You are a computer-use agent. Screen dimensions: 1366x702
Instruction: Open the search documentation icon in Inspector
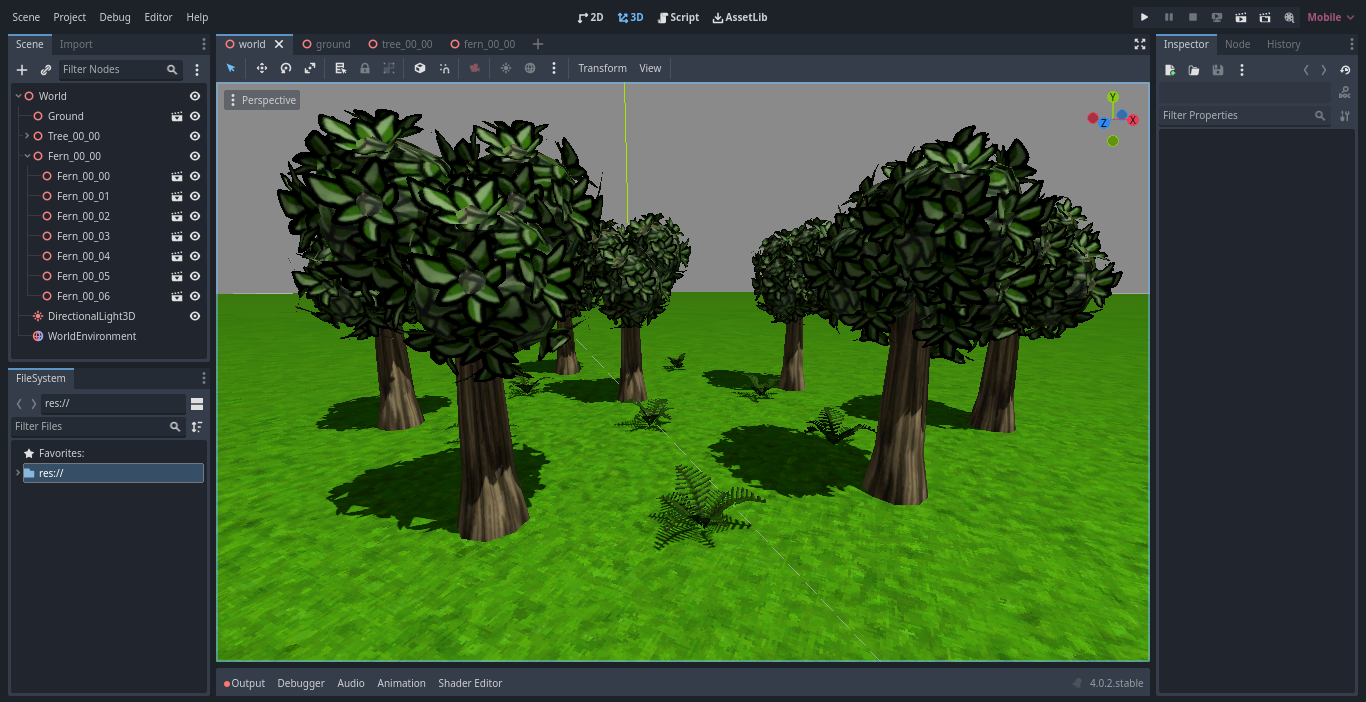pos(1345,90)
